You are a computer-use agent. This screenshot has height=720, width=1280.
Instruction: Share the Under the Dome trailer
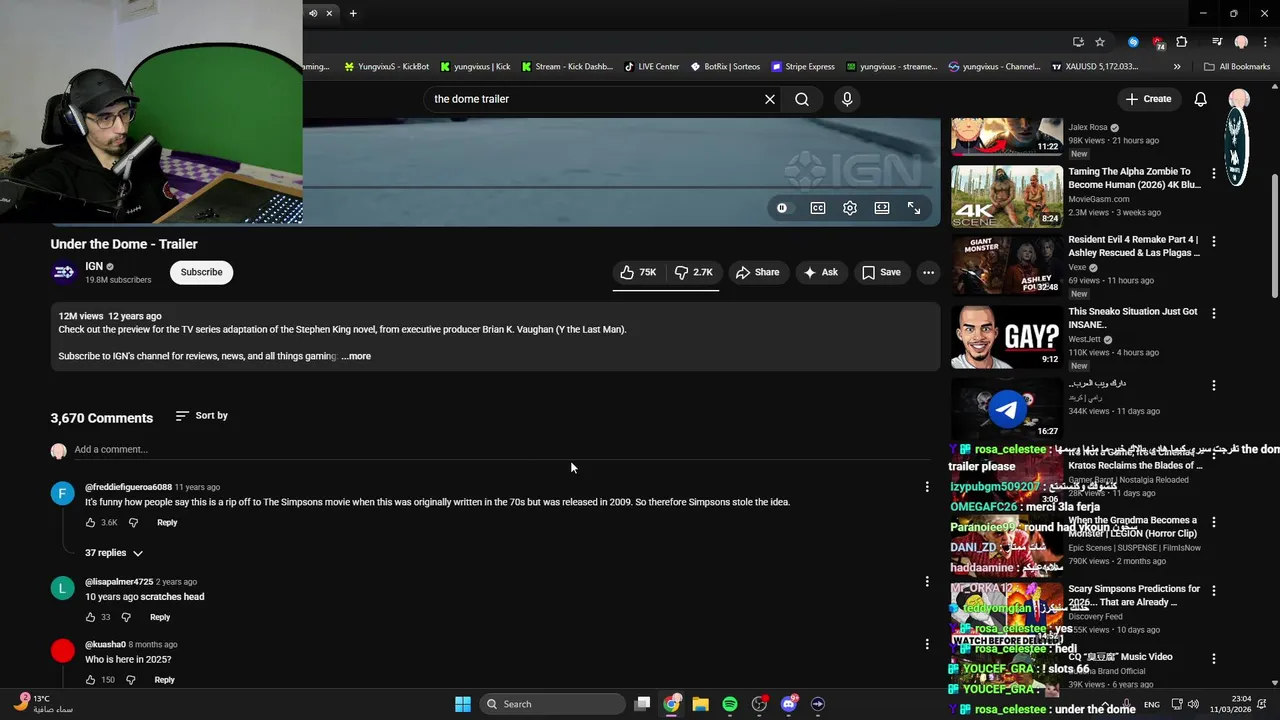[757, 272]
